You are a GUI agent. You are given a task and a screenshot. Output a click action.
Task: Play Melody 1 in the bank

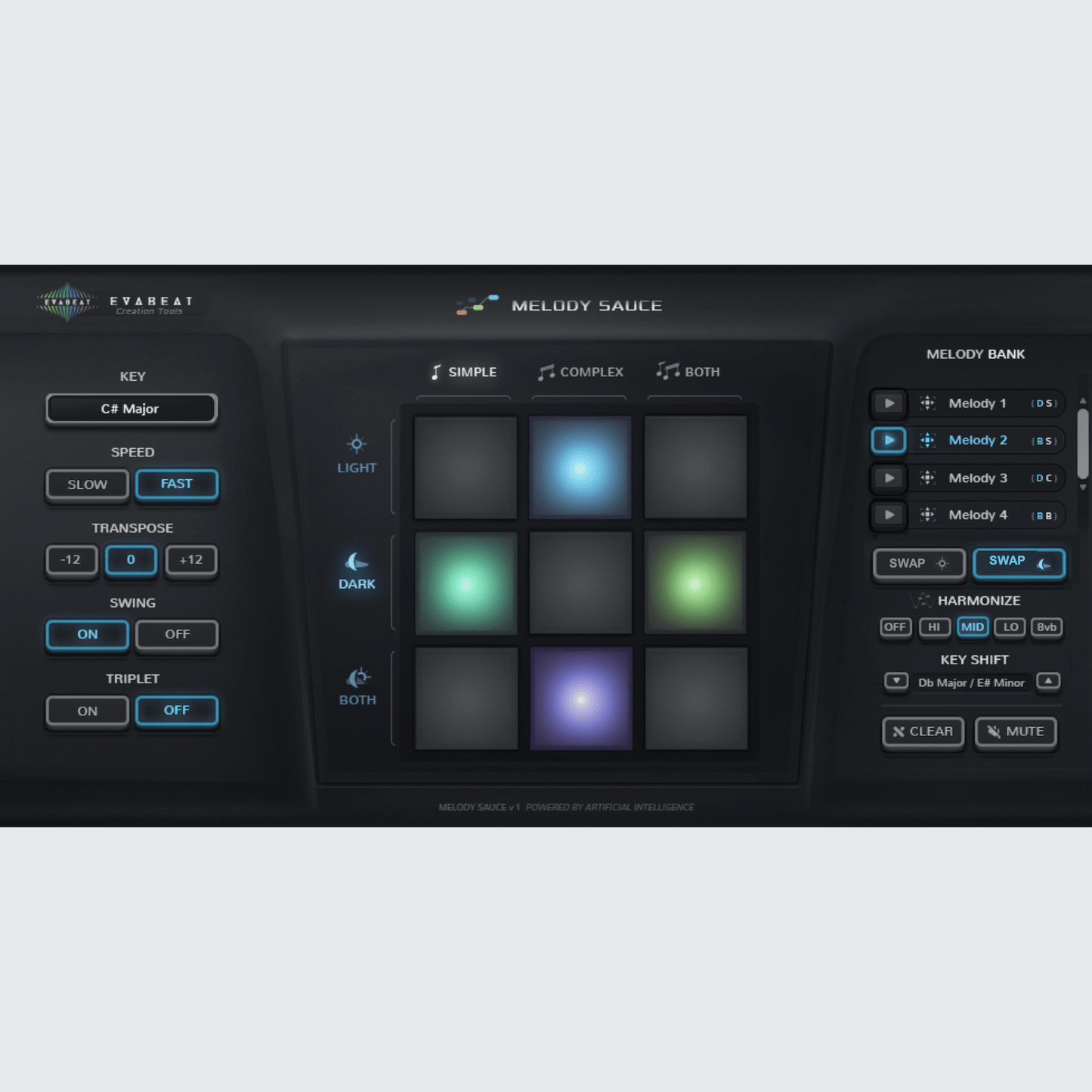tap(889, 404)
